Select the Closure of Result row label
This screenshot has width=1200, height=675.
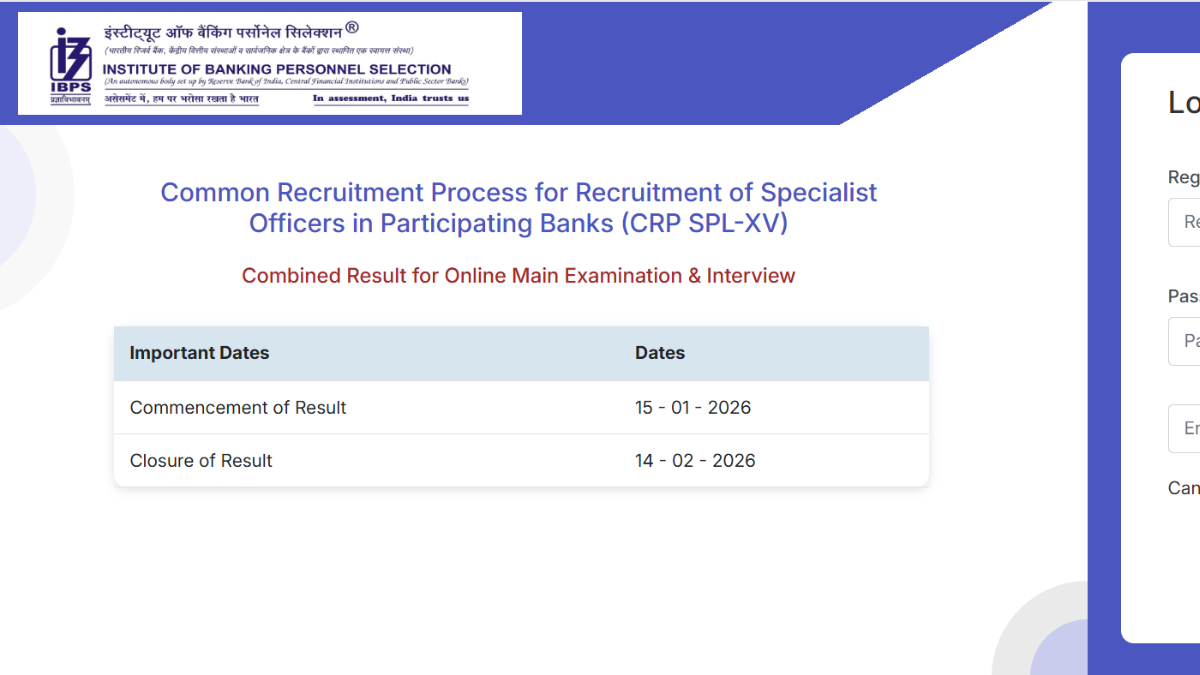[201, 461]
